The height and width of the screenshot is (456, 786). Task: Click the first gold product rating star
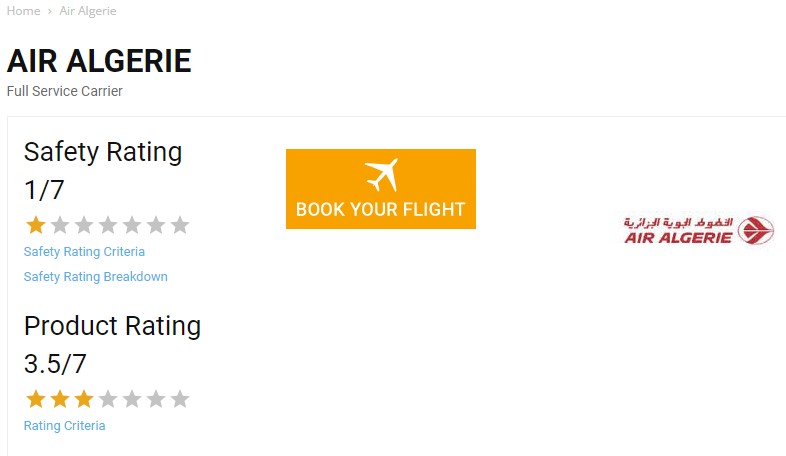[x=35, y=400]
